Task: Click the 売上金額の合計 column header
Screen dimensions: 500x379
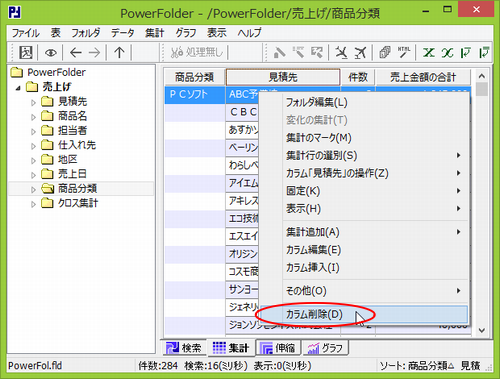Action: [x=423, y=77]
